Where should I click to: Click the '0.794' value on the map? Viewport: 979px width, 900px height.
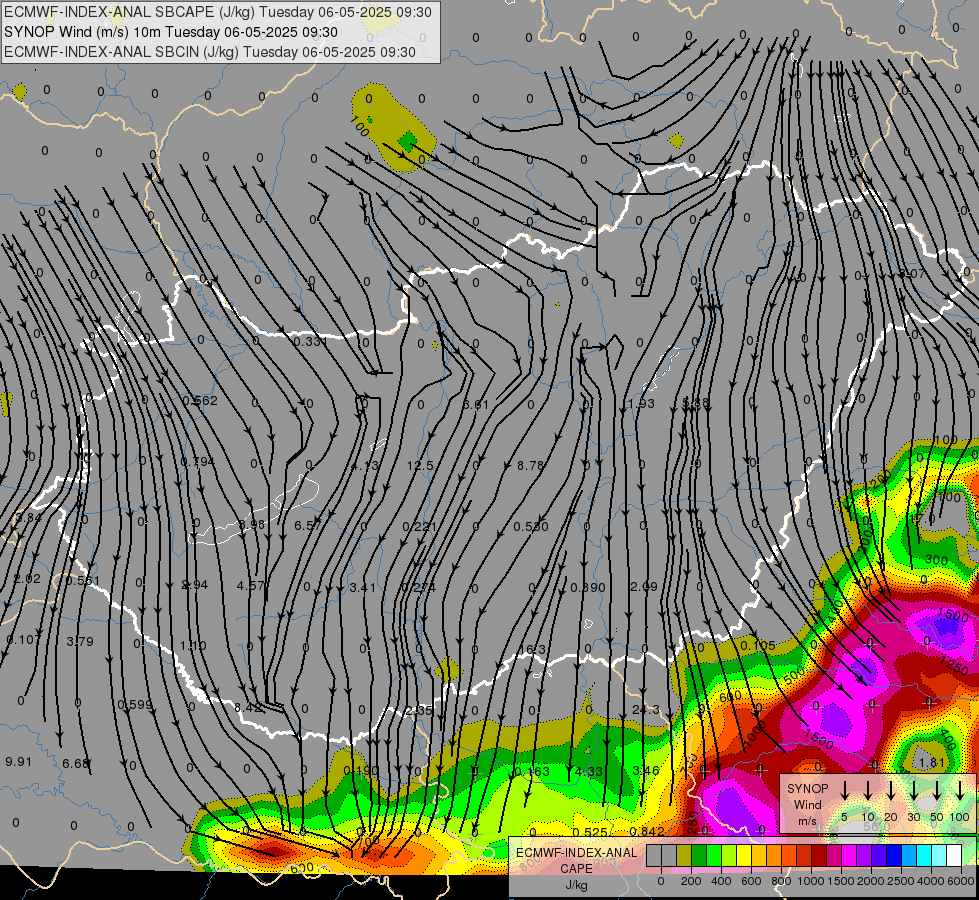click(197, 462)
